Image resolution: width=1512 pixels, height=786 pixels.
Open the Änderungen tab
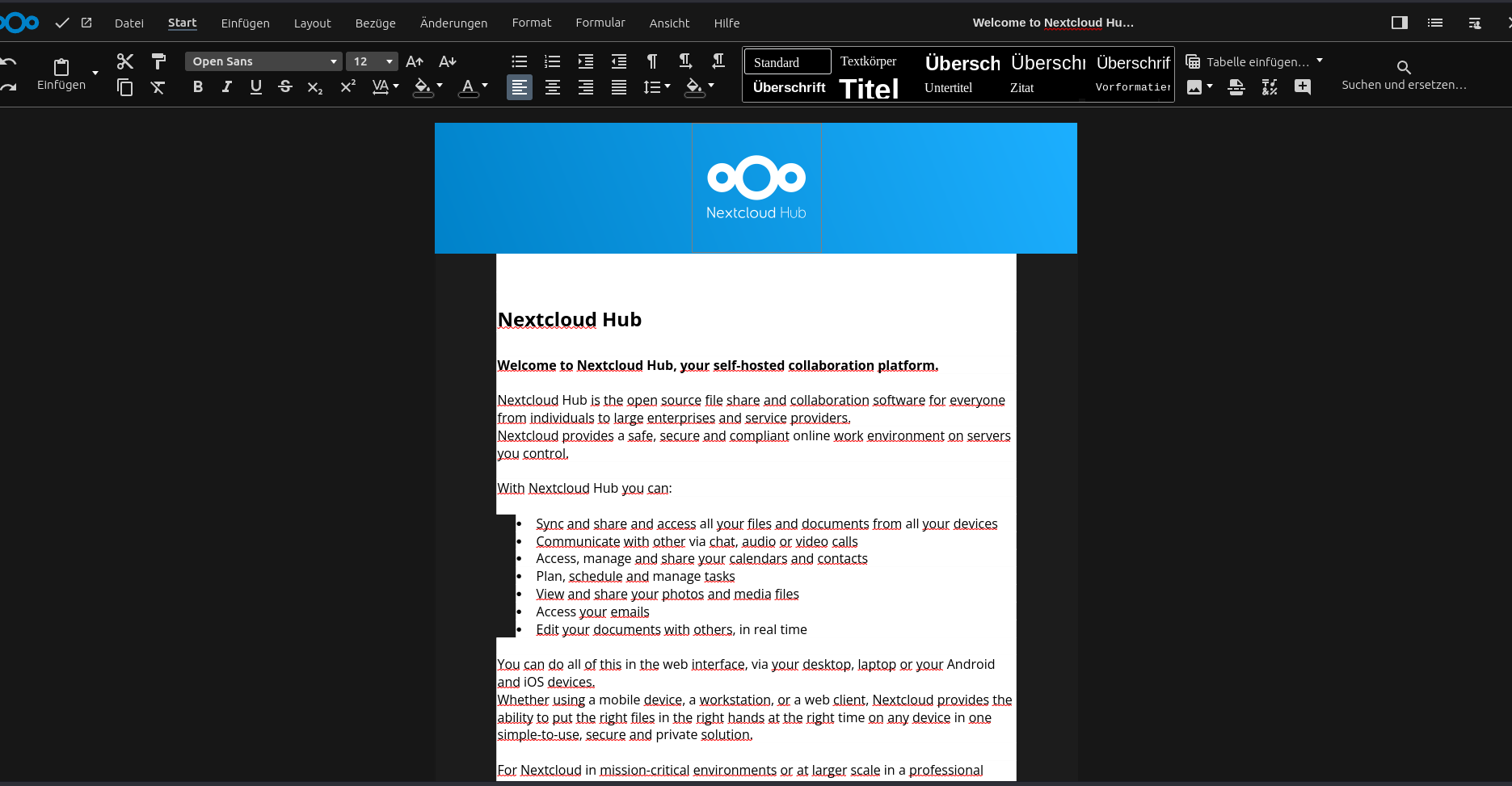454,23
